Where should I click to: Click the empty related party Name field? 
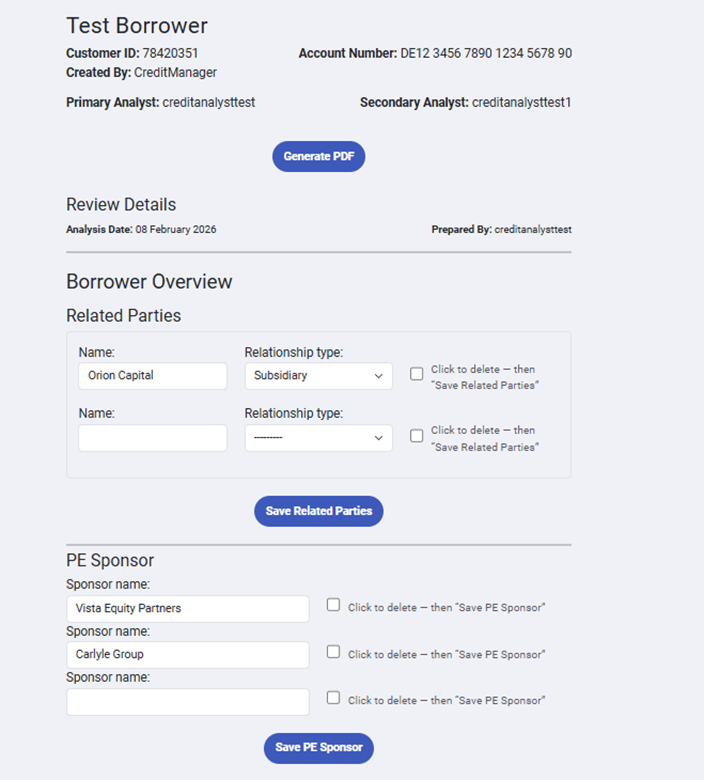(x=152, y=438)
